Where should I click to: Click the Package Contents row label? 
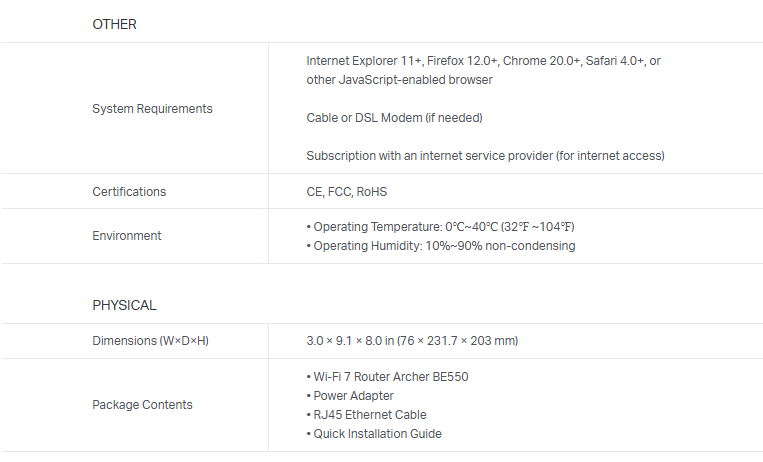point(142,405)
